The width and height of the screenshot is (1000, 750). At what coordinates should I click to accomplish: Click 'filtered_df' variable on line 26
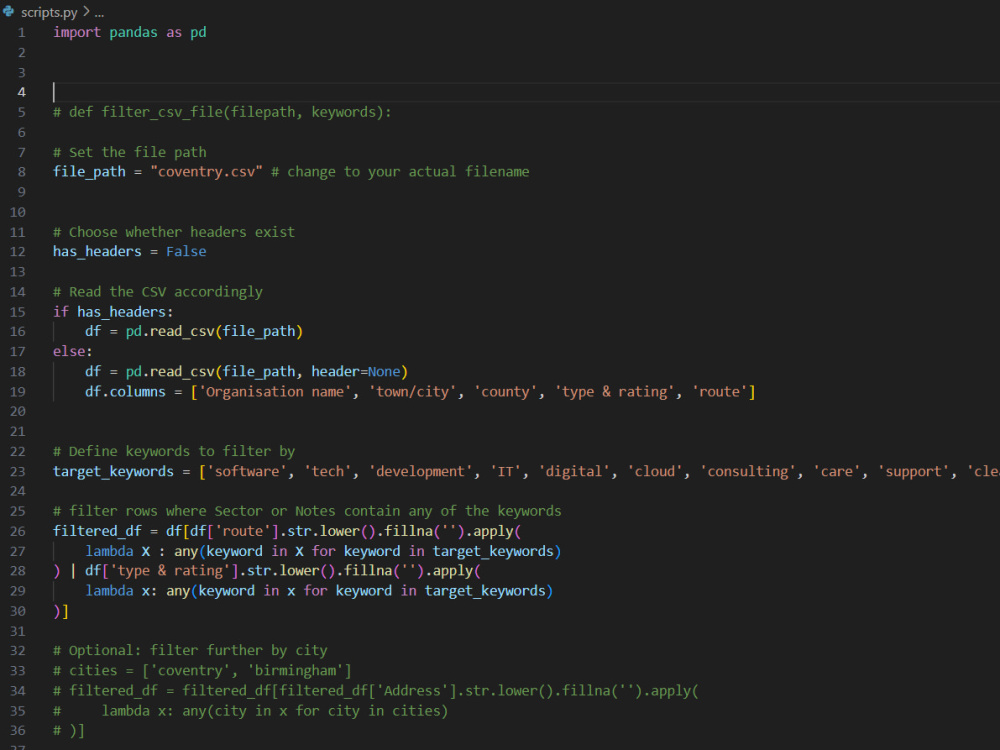coord(97,531)
